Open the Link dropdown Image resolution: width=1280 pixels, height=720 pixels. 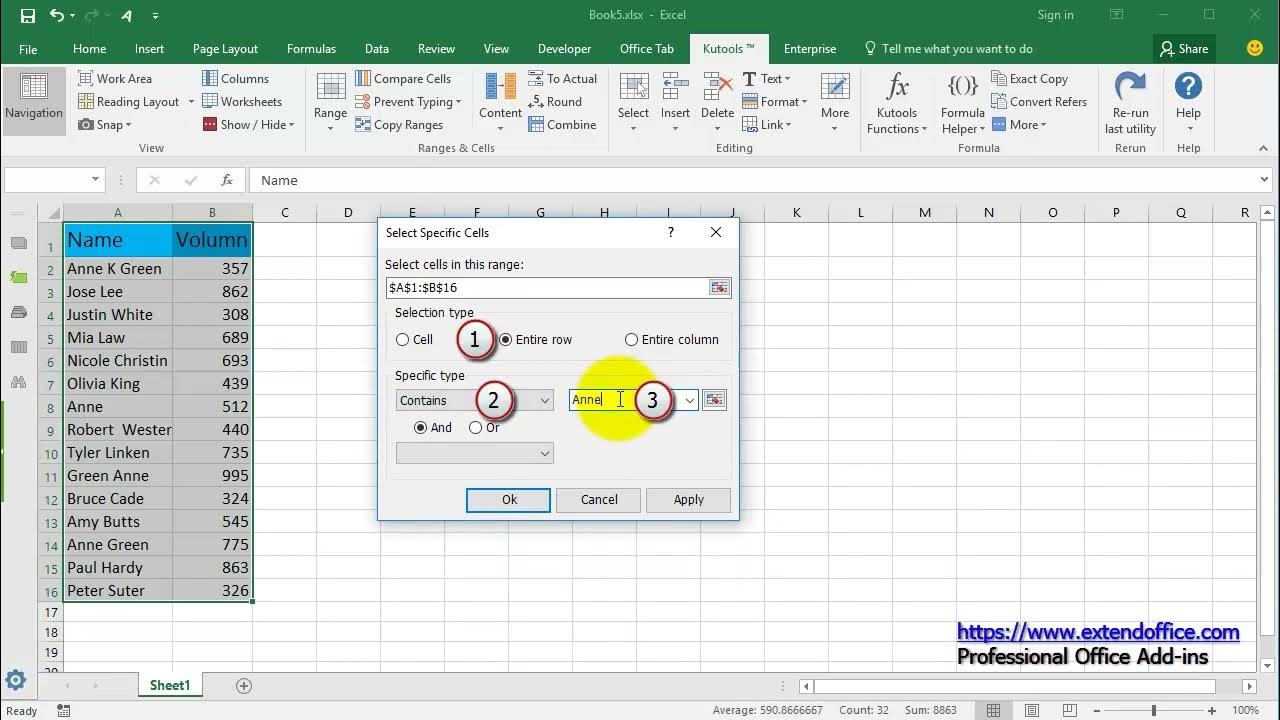tap(767, 124)
